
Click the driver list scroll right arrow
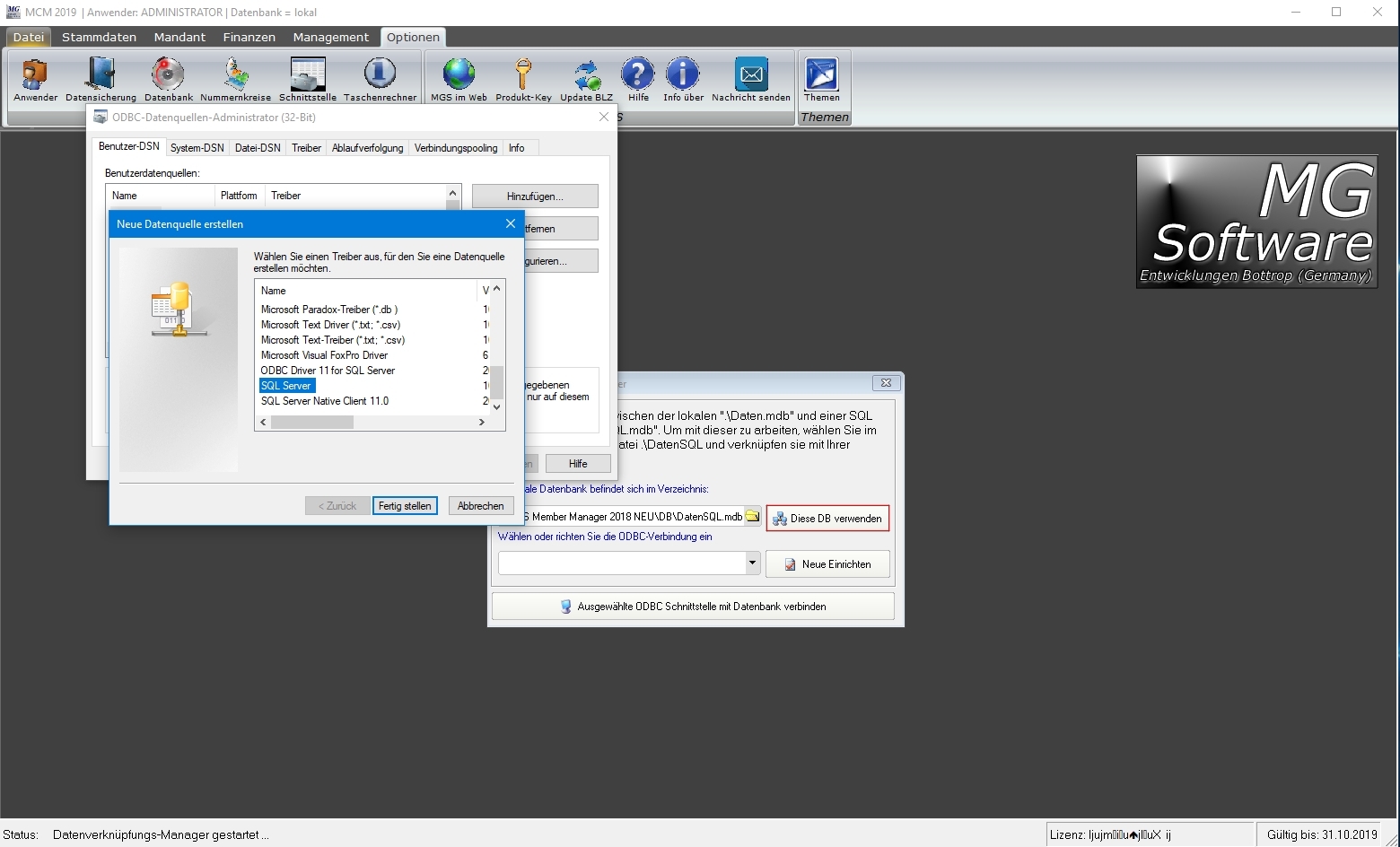[x=482, y=422]
